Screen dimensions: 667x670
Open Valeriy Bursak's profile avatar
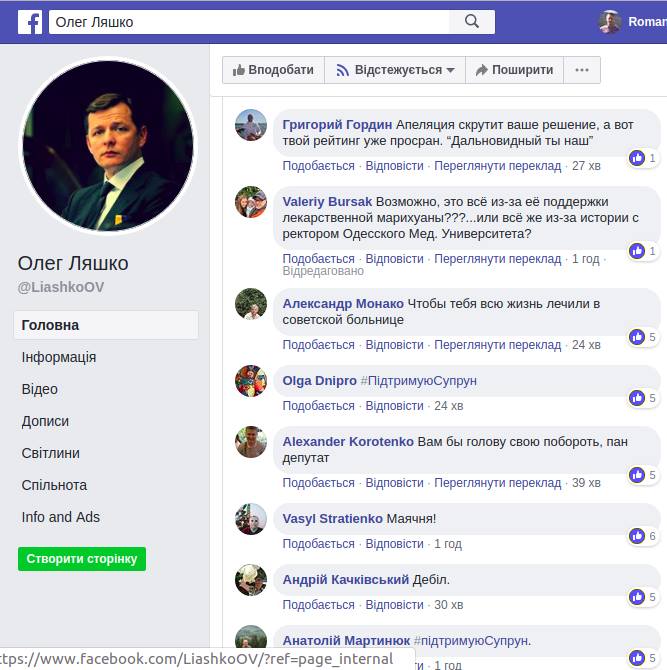(251, 202)
